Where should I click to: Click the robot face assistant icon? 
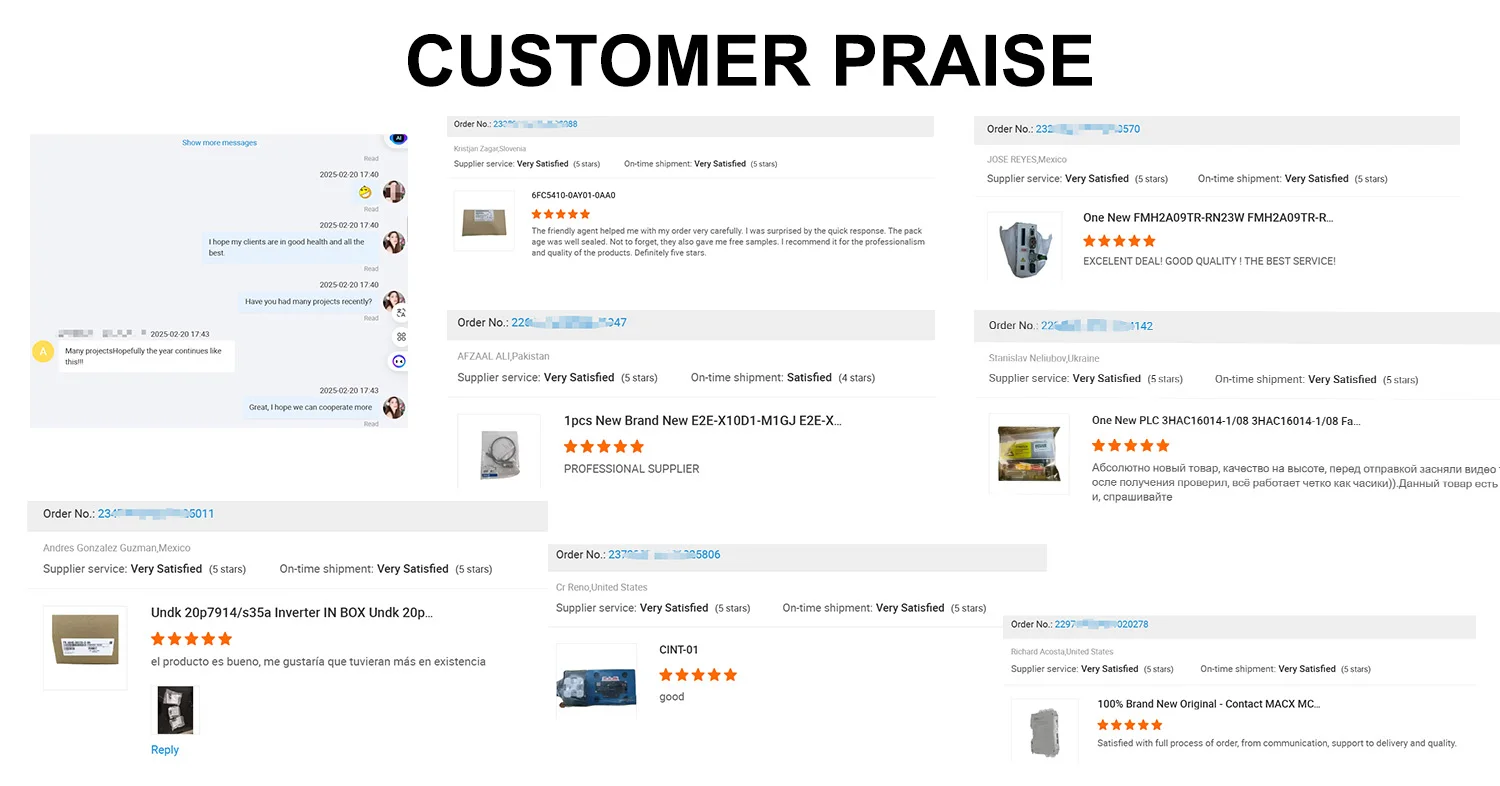[399, 361]
